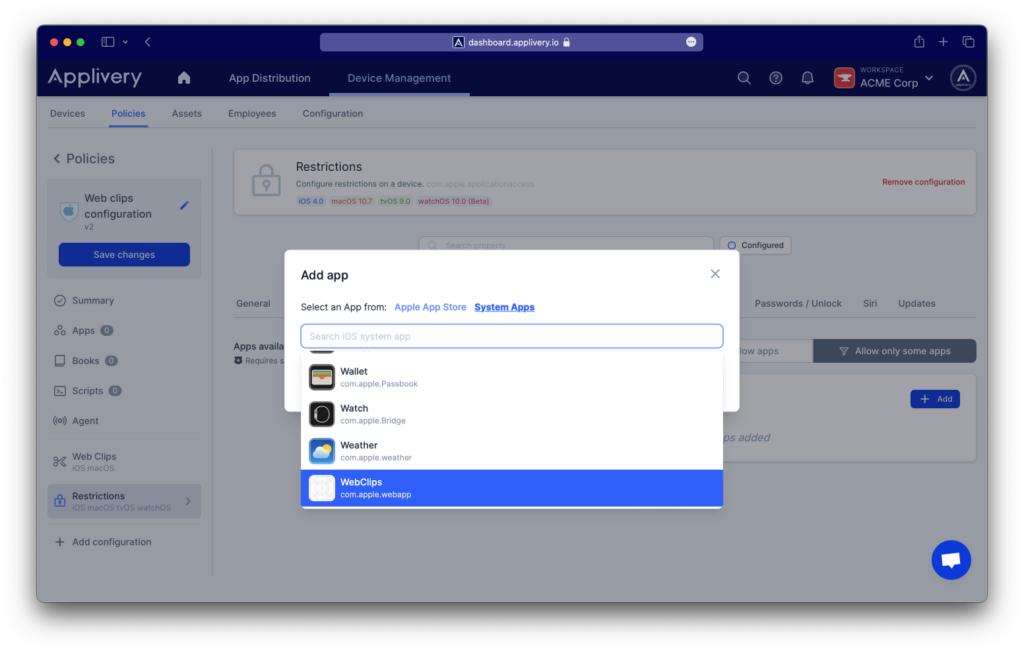Click the policy Apple shield icon
The width and height of the screenshot is (1024, 651).
coord(69,212)
